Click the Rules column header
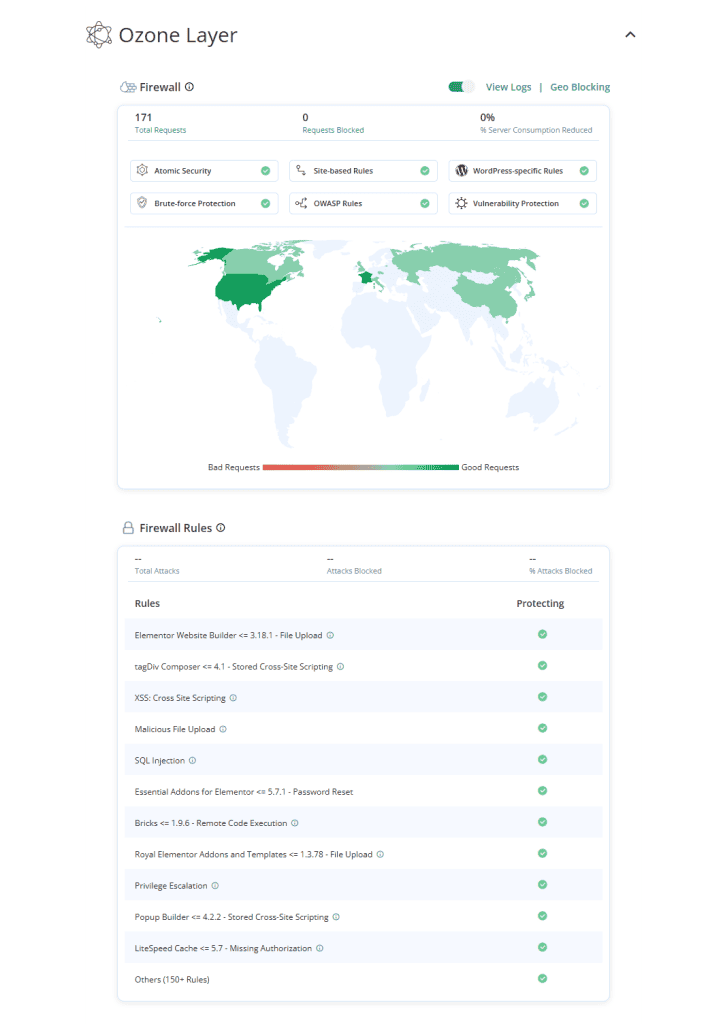This screenshot has width=723, height=1024. pos(147,603)
